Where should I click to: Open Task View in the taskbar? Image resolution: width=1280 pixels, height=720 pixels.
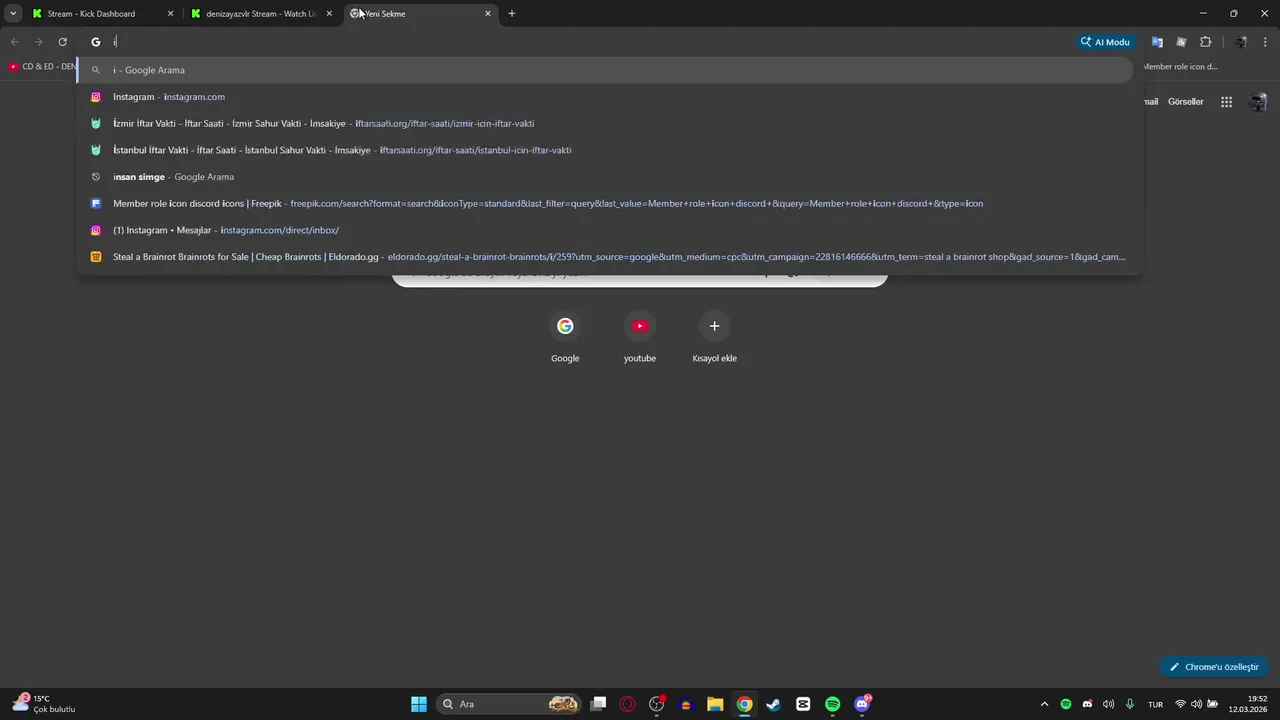click(x=598, y=704)
